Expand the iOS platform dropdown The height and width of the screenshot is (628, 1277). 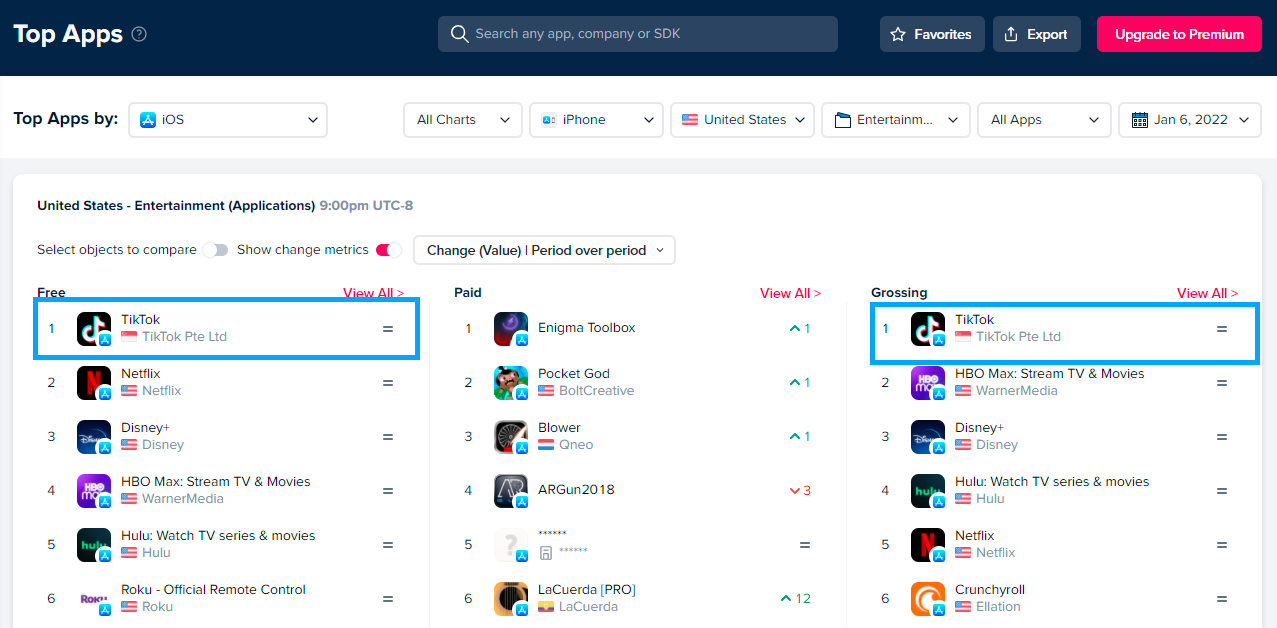pyautogui.click(x=228, y=120)
